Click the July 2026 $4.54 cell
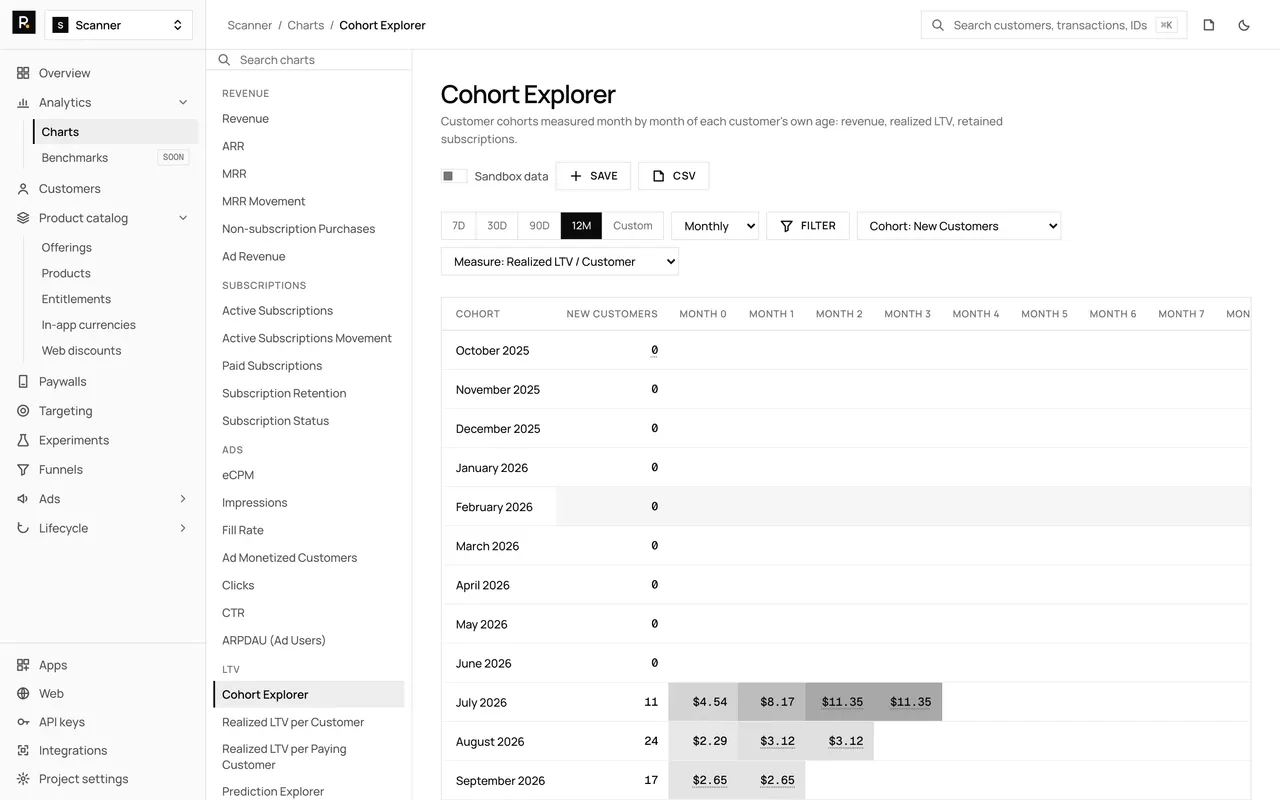Viewport: 1280px width, 800px height. tap(703, 702)
